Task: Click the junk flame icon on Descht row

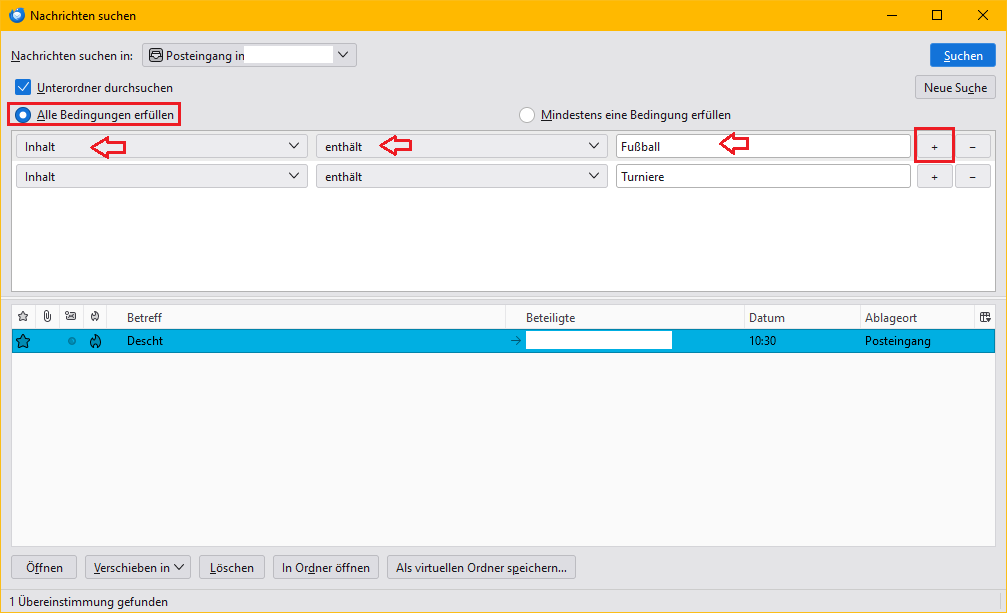Action: pos(95,341)
